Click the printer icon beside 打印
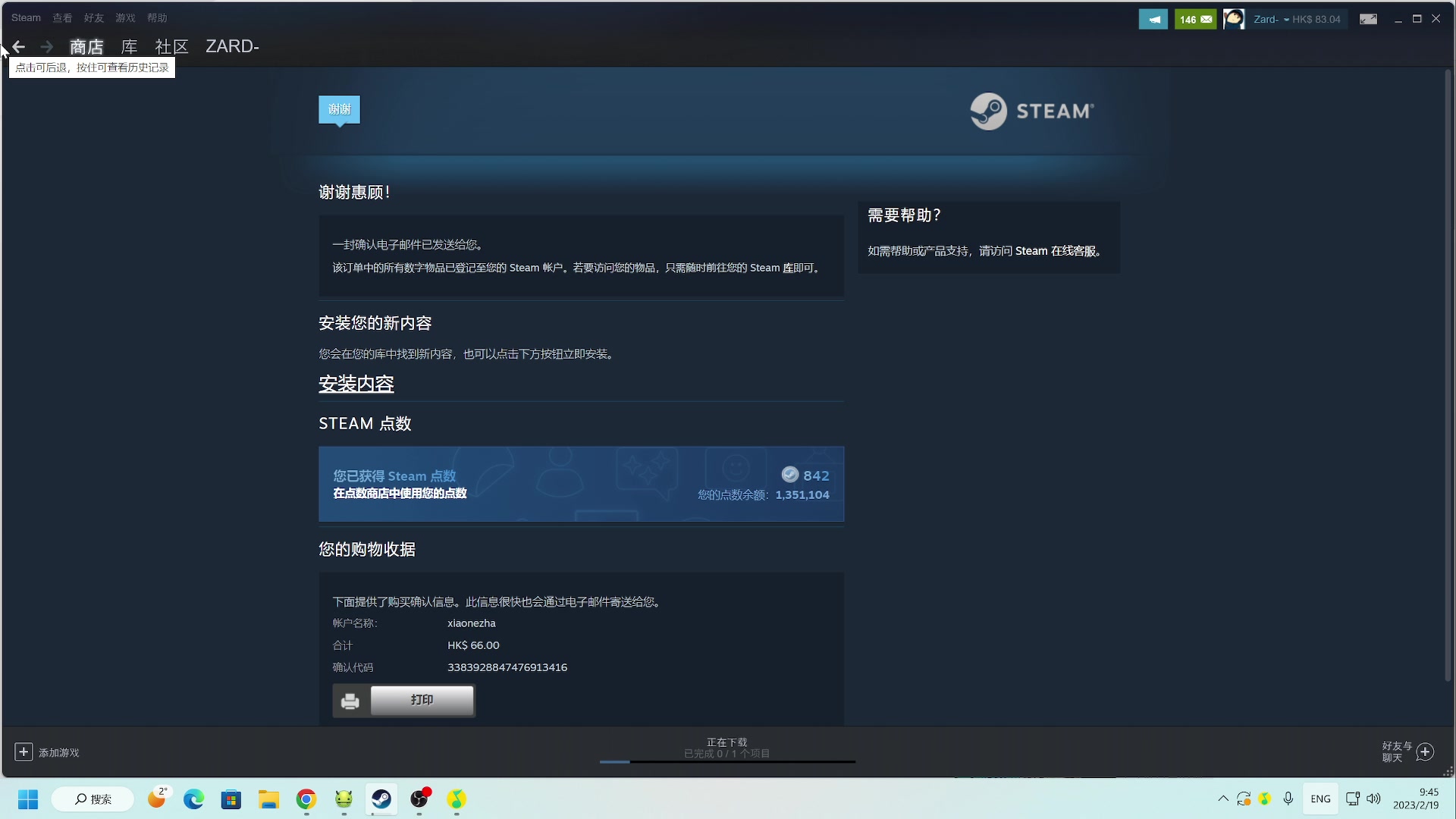The height and width of the screenshot is (819, 1456). click(350, 701)
